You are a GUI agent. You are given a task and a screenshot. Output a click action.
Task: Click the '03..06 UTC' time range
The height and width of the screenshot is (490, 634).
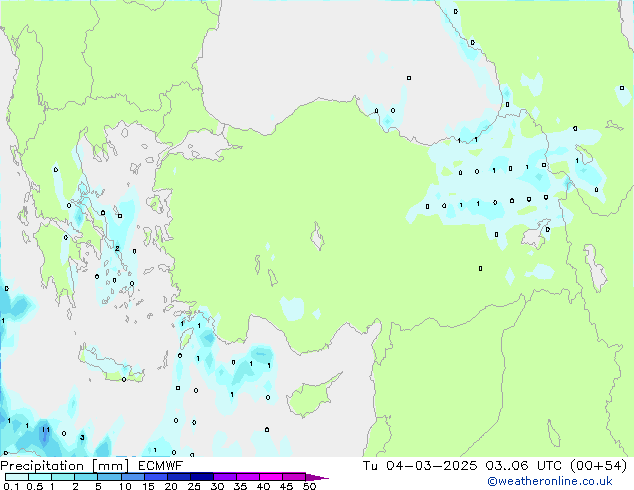523,466
